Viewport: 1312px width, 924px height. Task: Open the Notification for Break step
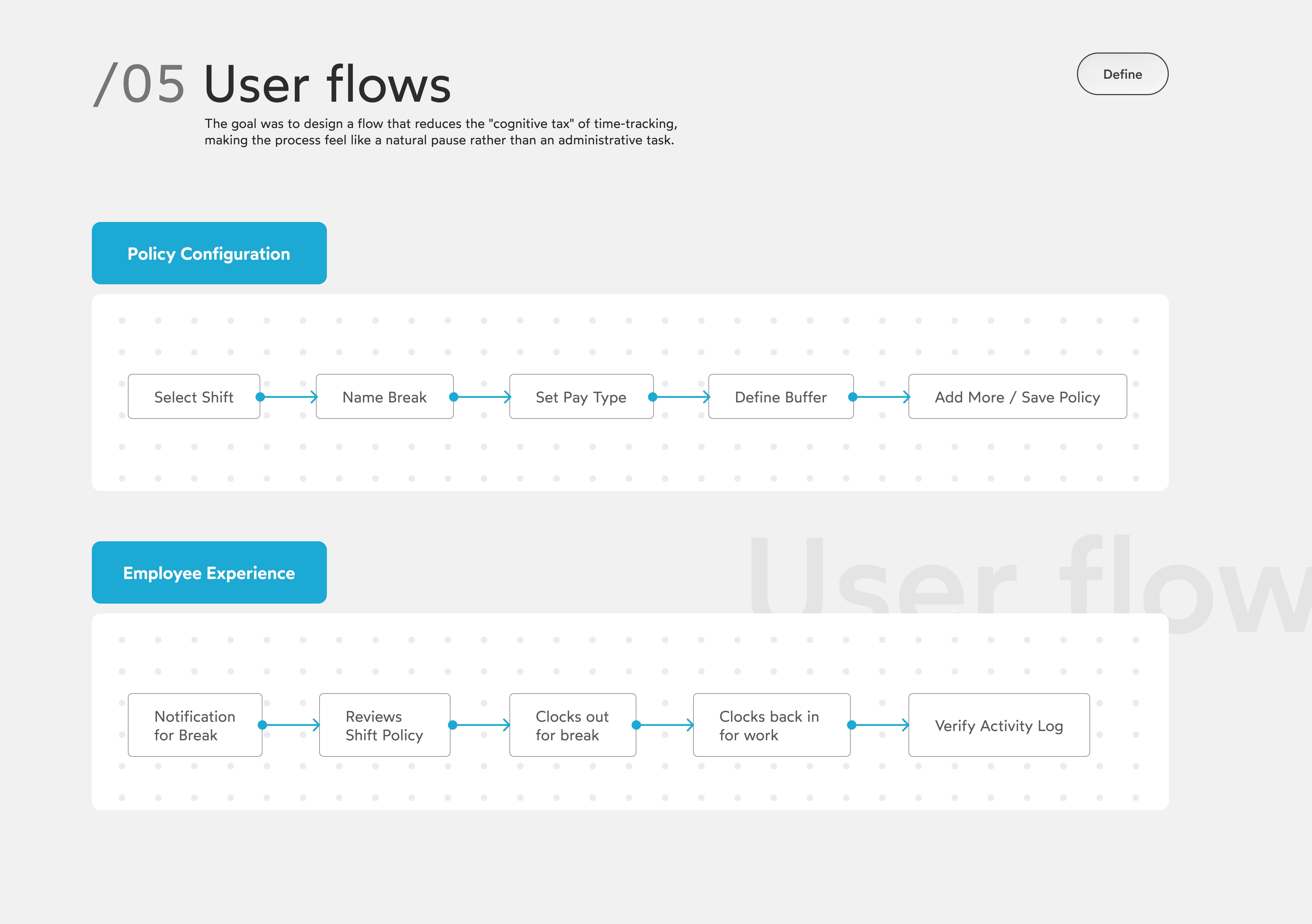195,725
